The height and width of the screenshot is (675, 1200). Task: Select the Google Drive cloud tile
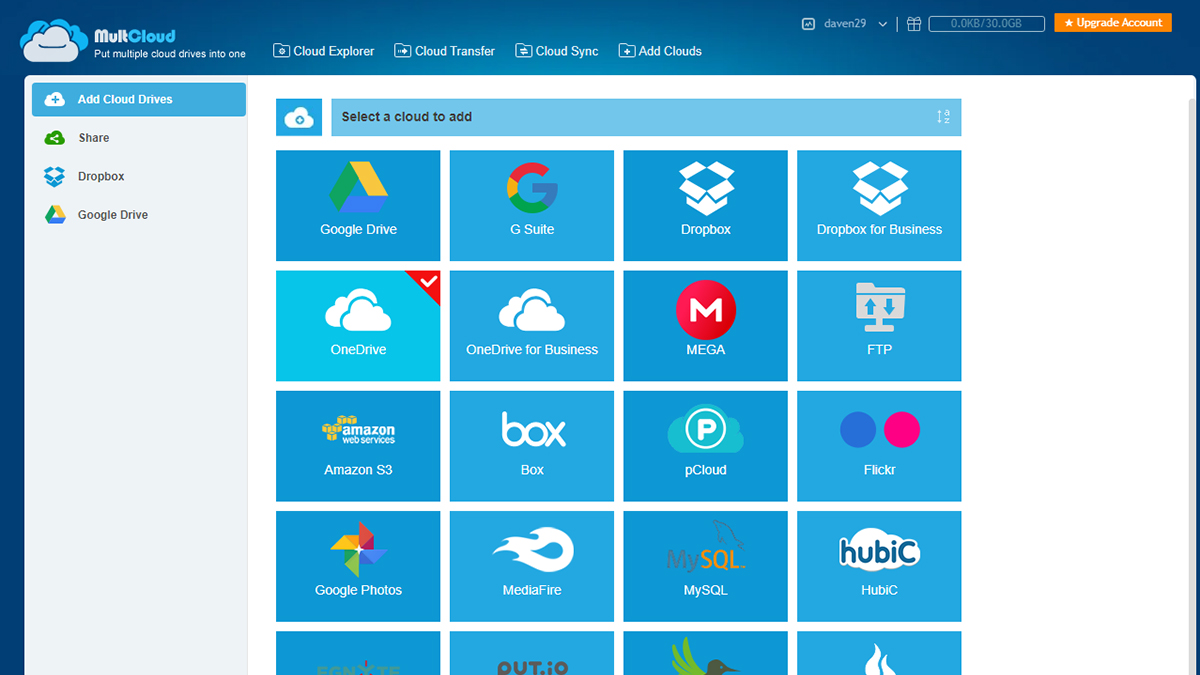tap(358, 206)
